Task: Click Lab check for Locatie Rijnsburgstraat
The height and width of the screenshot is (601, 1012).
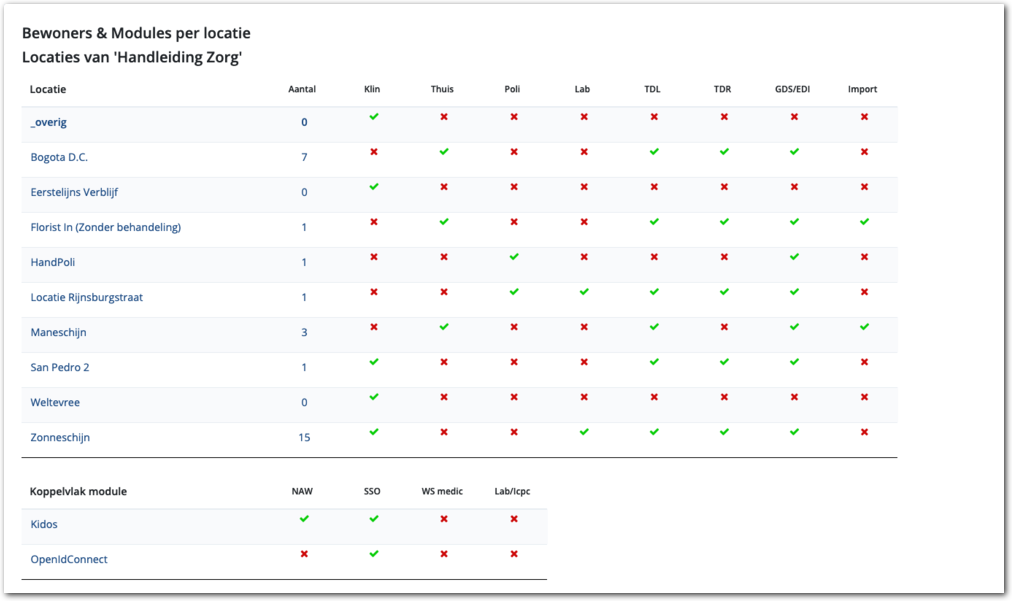Action: click(x=584, y=292)
